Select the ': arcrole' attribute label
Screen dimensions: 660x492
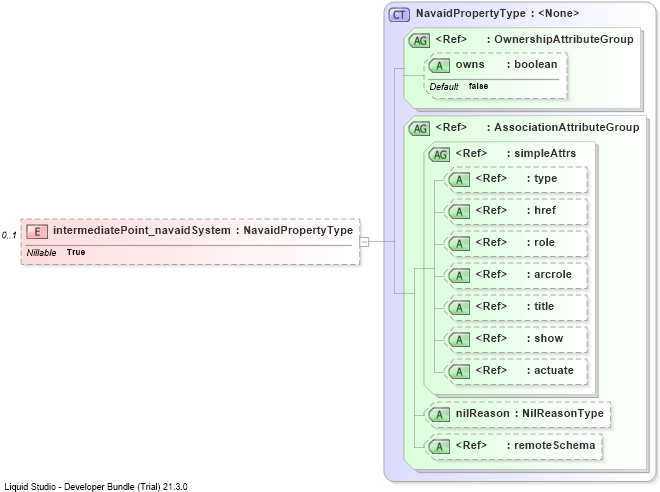[x=549, y=274]
